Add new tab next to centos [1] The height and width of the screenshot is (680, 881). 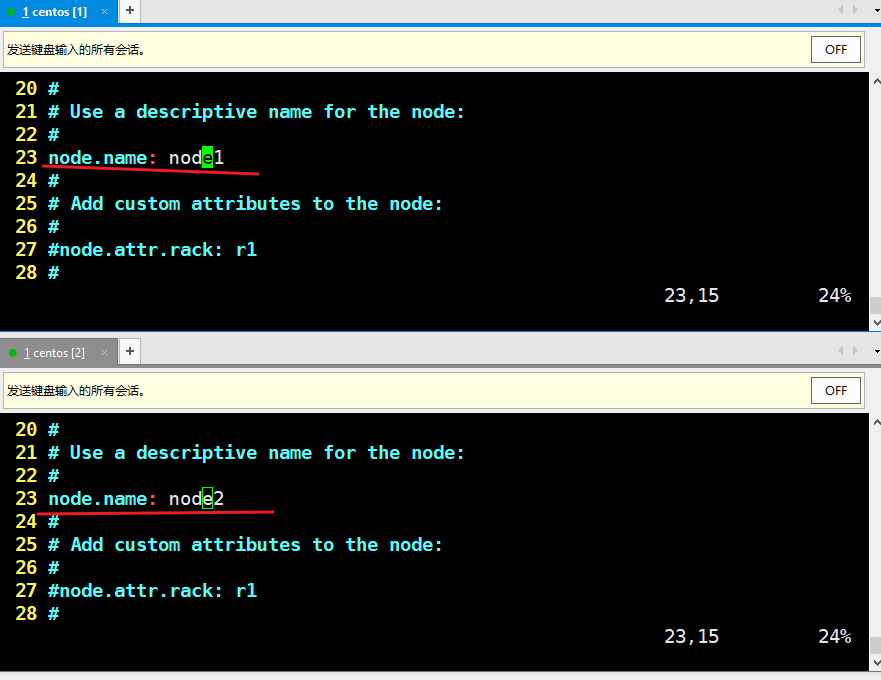click(130, 11)
